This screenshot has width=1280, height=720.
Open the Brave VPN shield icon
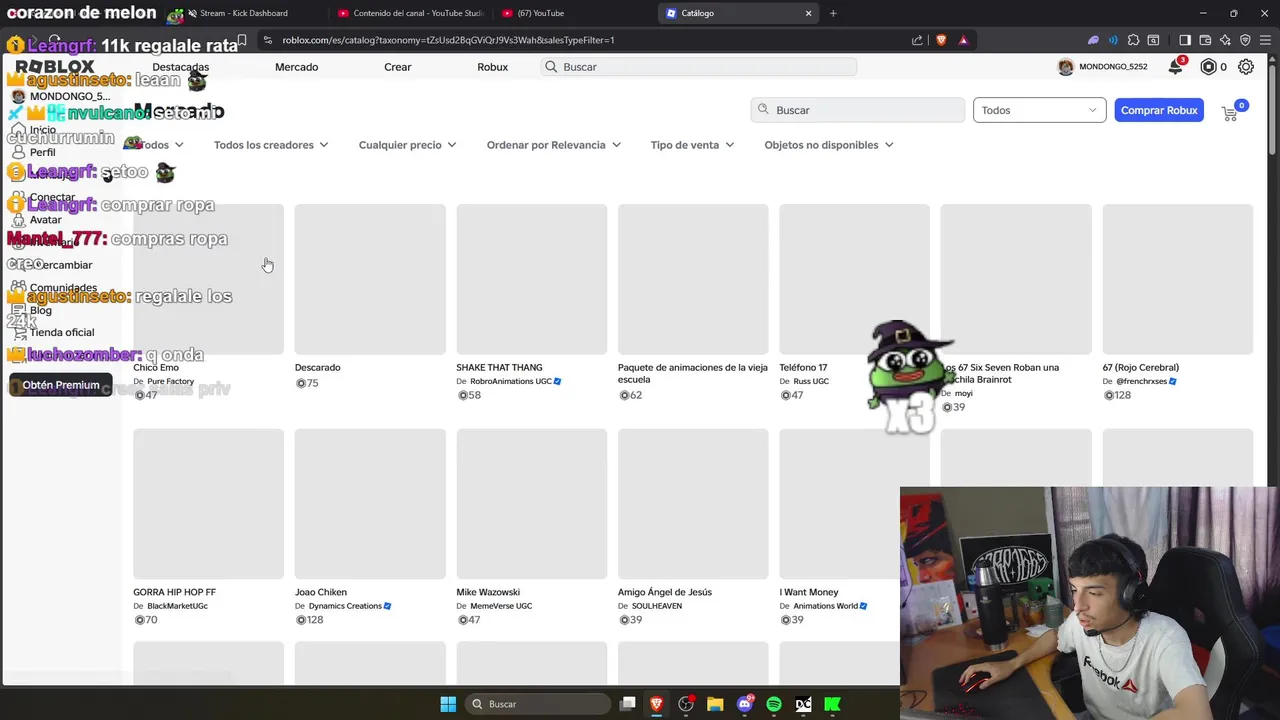click(x=1245, y=40)
